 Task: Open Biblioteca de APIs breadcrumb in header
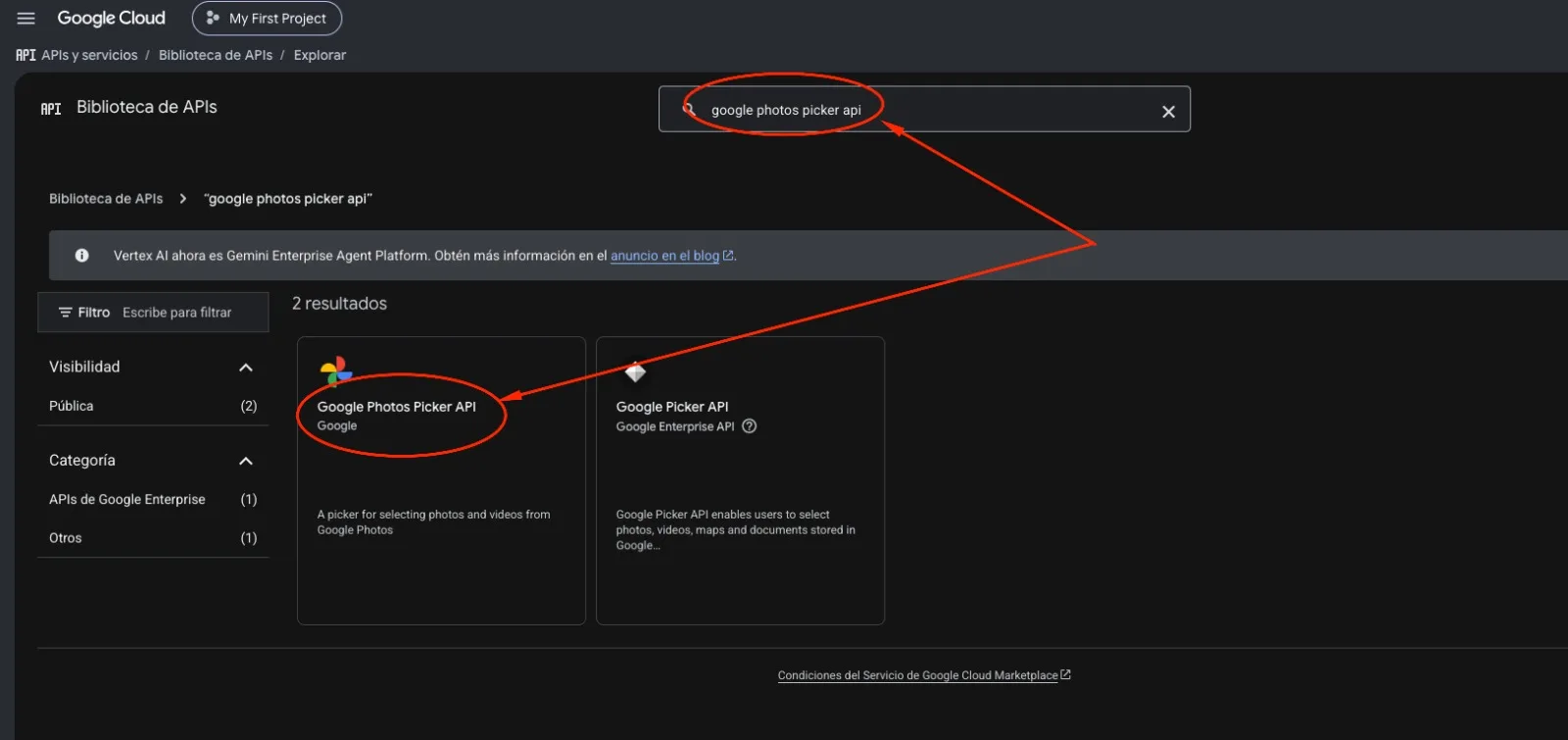(216, 55)
